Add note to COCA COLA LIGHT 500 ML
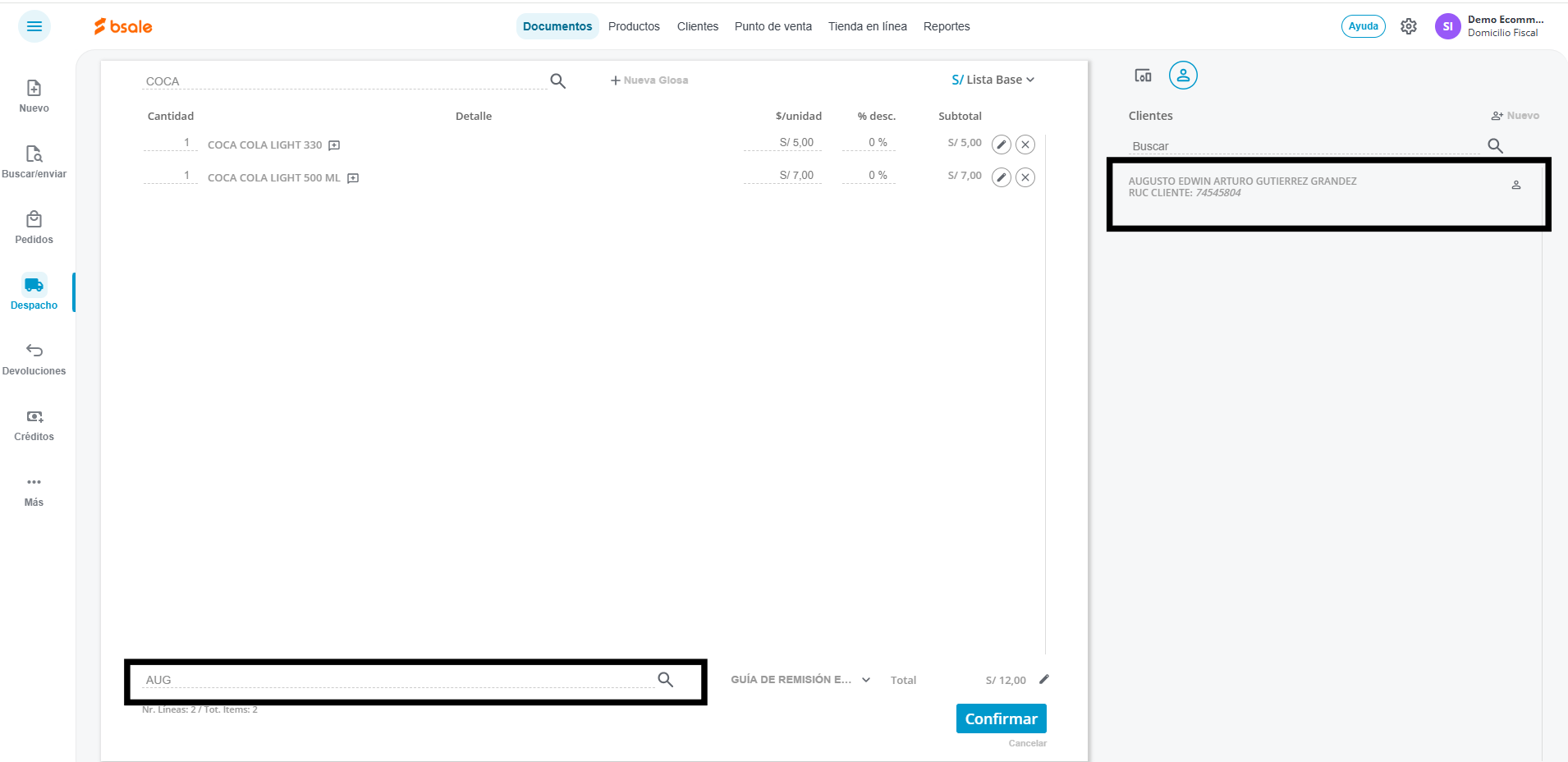 353,178
